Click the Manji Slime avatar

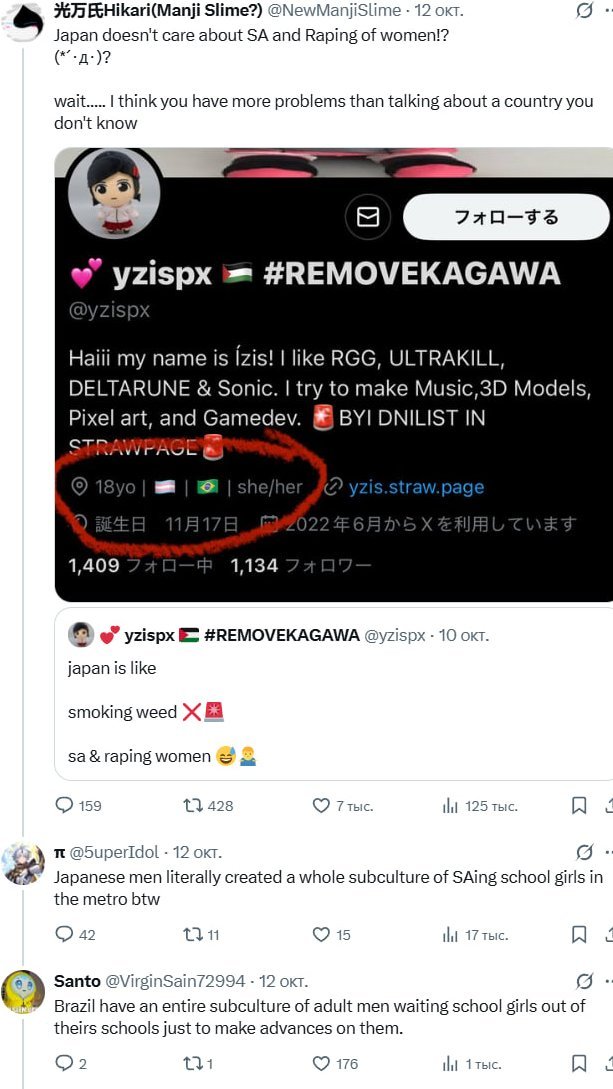coord(24,22)
